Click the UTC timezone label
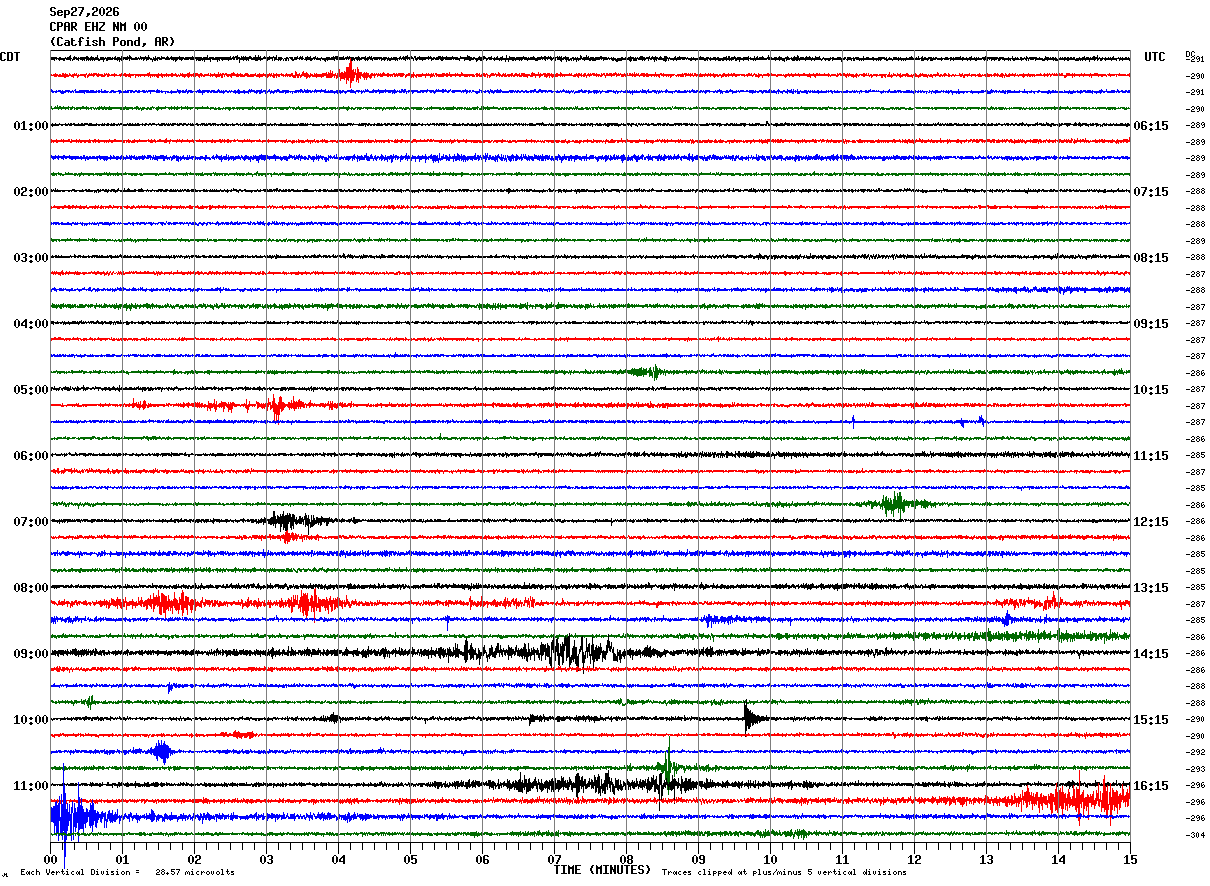The height and width of the screenshot is (886, 1210). (1155, 57)
